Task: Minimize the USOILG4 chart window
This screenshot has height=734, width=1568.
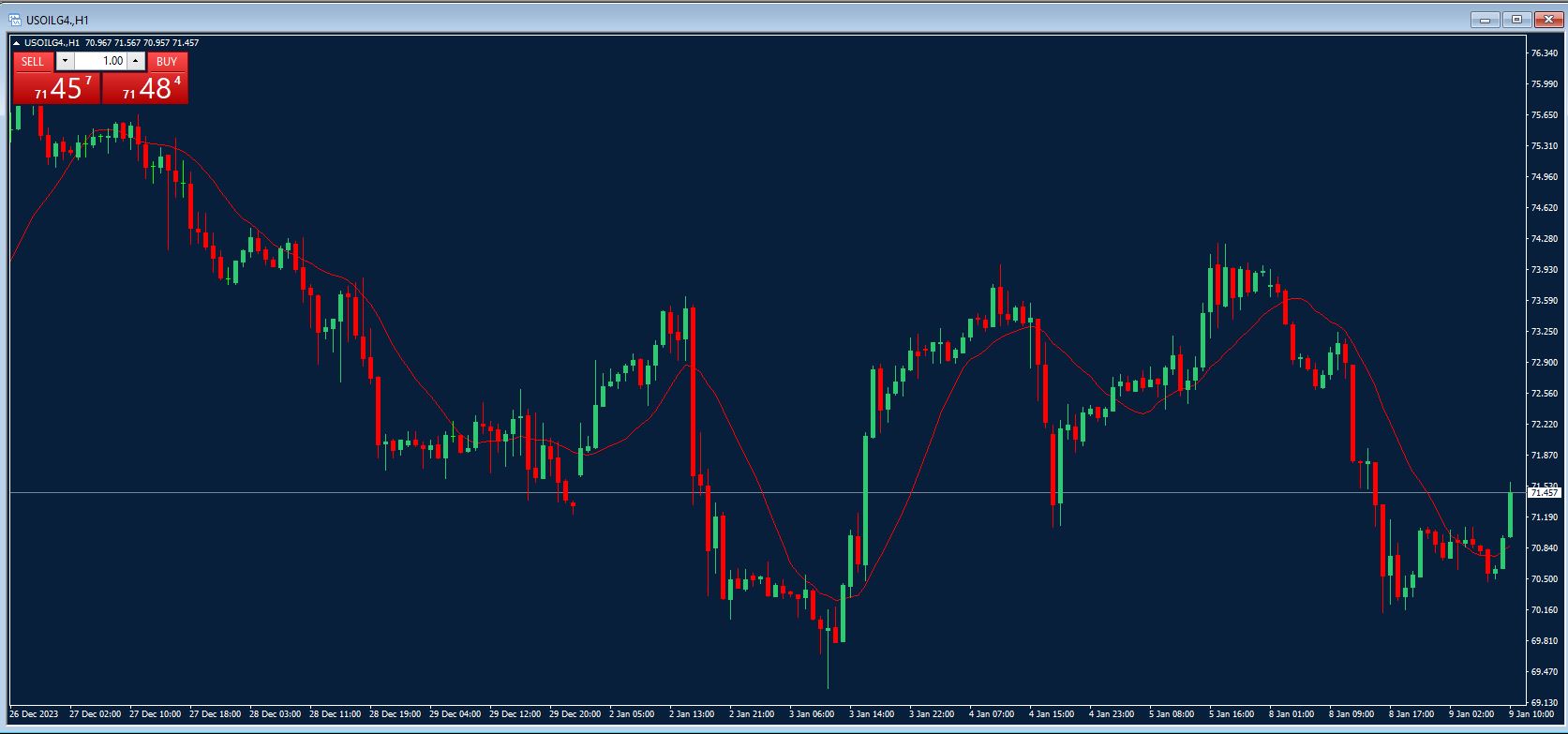Action: 1485,20
